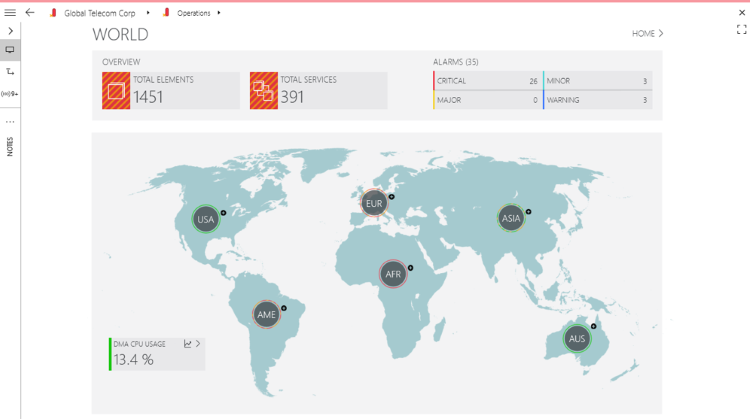Open the NOTES side tab
750x419 pixels.
[x=10, y=147]
